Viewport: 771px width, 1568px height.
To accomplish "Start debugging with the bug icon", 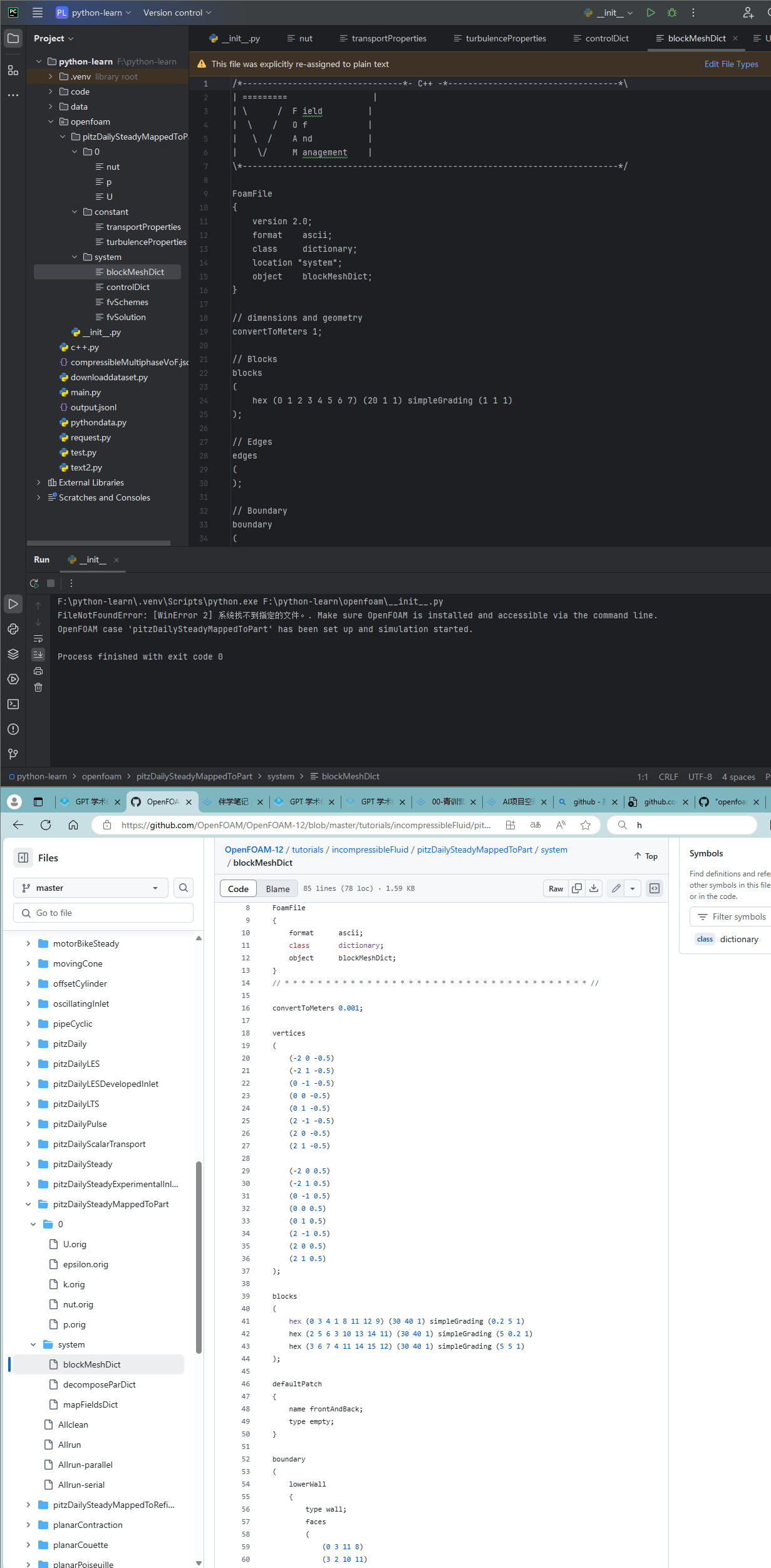I will tap(672, 13).
